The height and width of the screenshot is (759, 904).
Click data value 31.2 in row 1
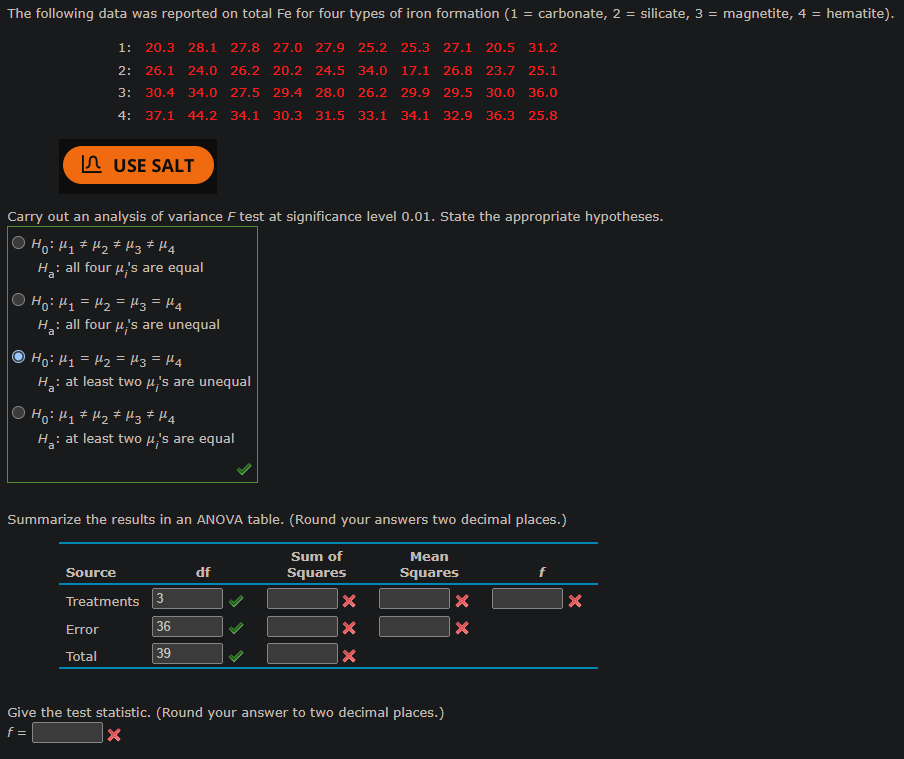(543, 48)
